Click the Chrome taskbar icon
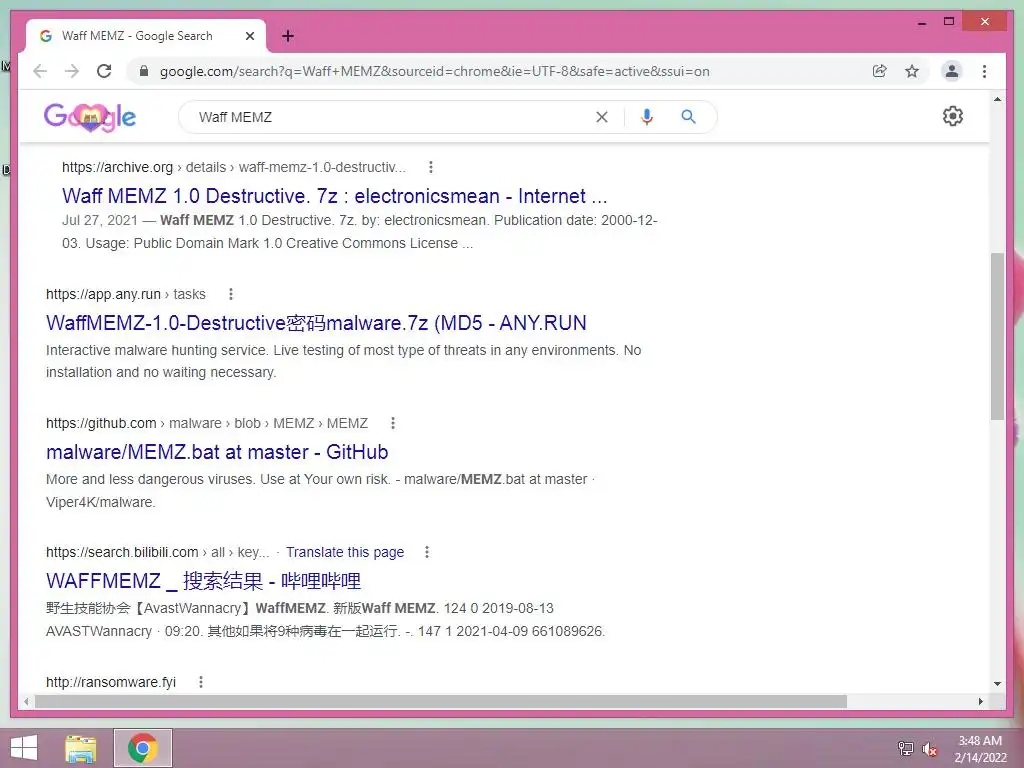 pyautogui.click(x=142, y=748)
